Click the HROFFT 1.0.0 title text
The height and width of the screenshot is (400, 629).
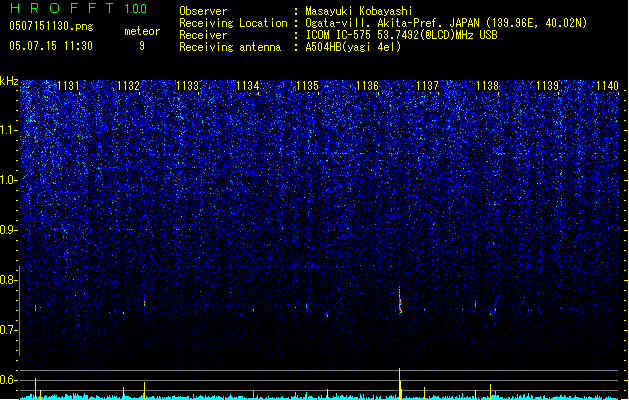coord(78,8)
